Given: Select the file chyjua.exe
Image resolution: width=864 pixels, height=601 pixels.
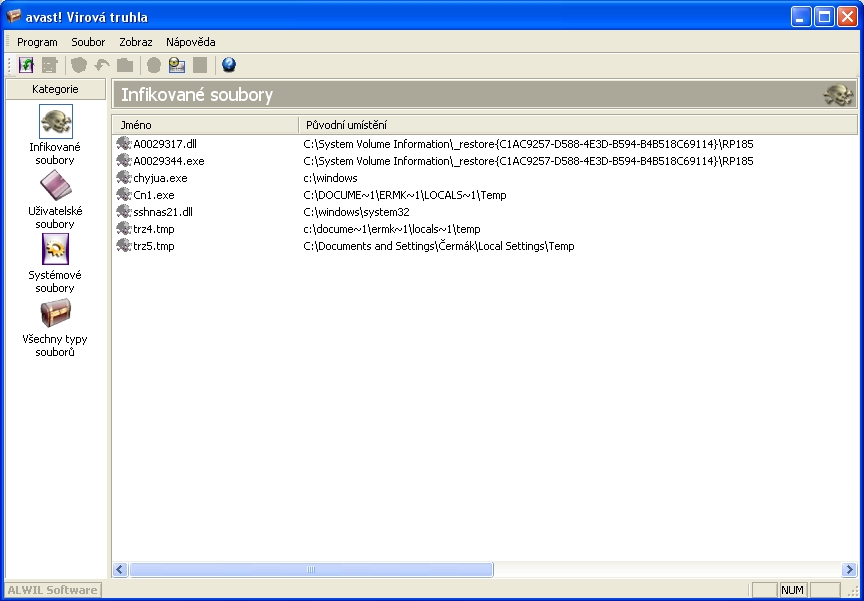Looking at the screenshot, I should (160, 178).
